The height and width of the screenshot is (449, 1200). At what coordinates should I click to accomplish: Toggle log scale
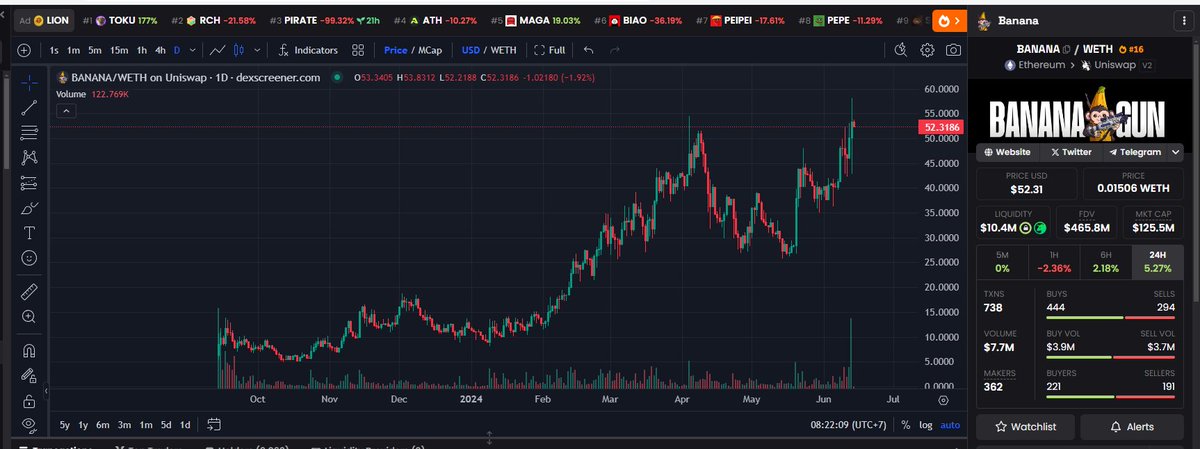point(925,425)
